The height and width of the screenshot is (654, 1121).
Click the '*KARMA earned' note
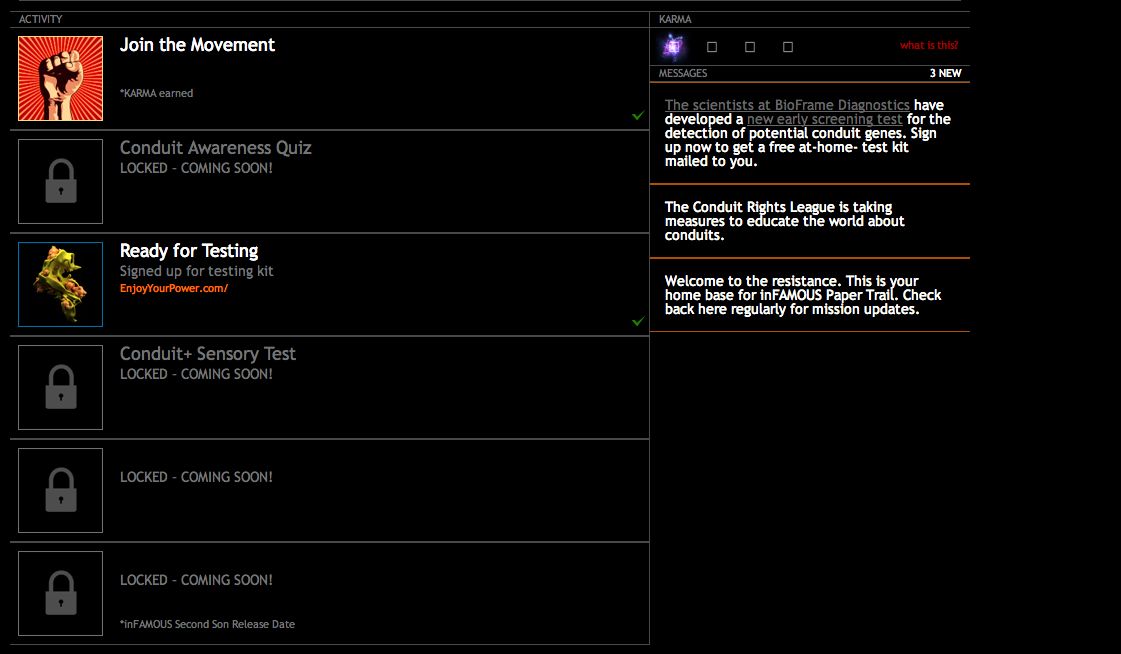point(156,93)
